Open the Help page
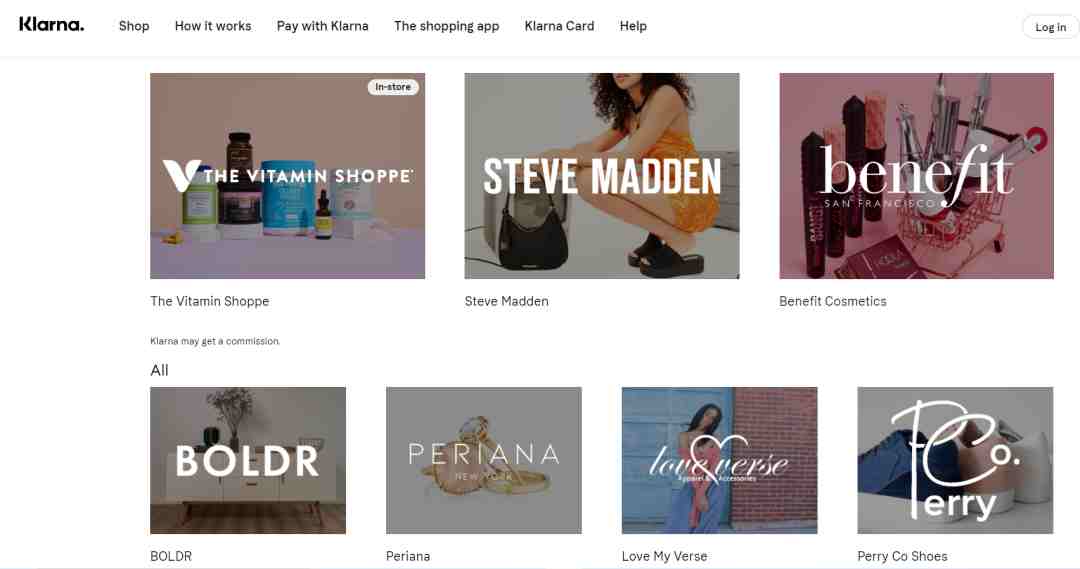 pyautogui.click(x=633, y=26)
